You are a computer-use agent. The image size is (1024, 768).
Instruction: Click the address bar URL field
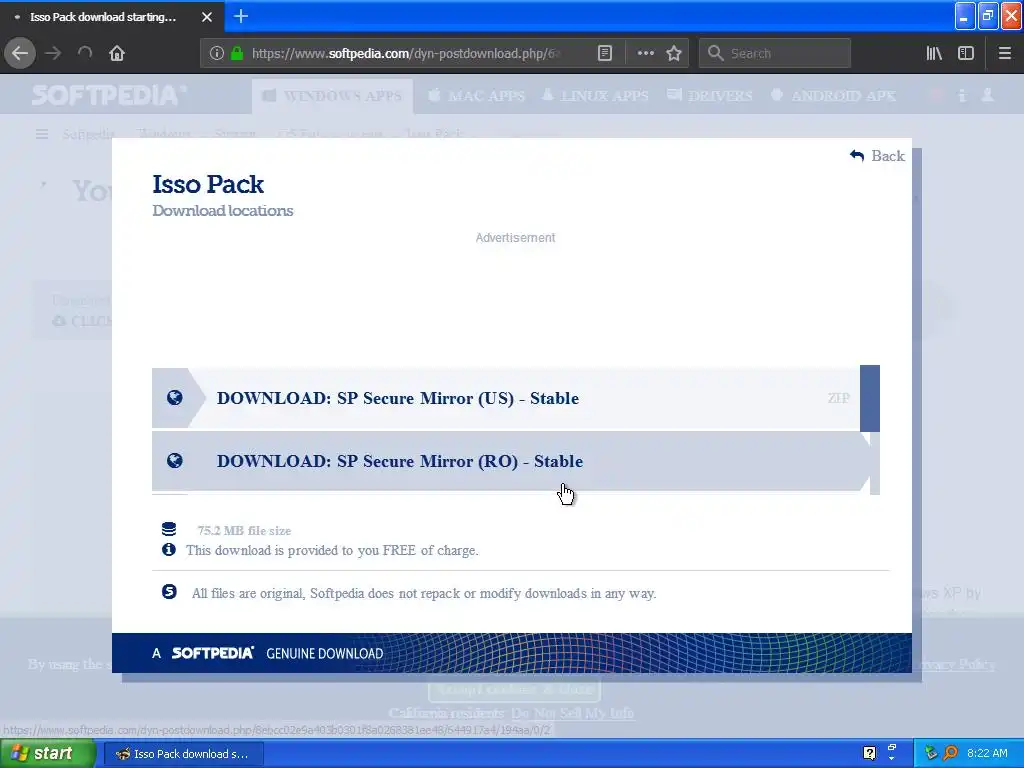coord(405,54)
